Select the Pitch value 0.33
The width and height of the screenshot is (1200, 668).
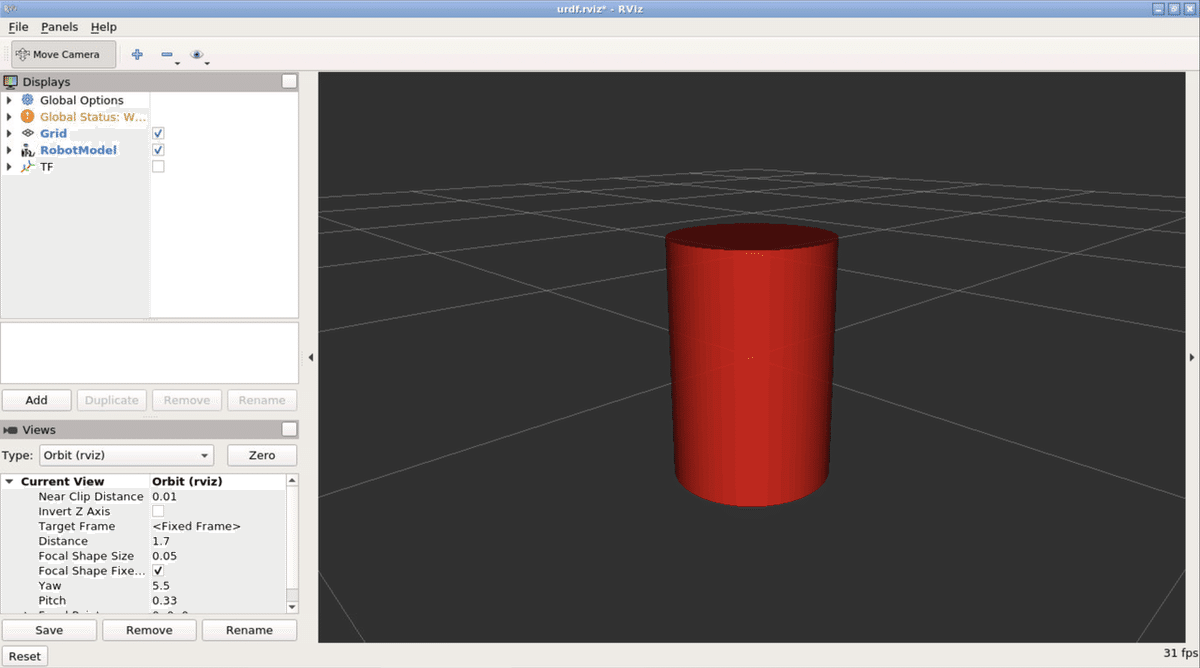(x=164, y=601)
